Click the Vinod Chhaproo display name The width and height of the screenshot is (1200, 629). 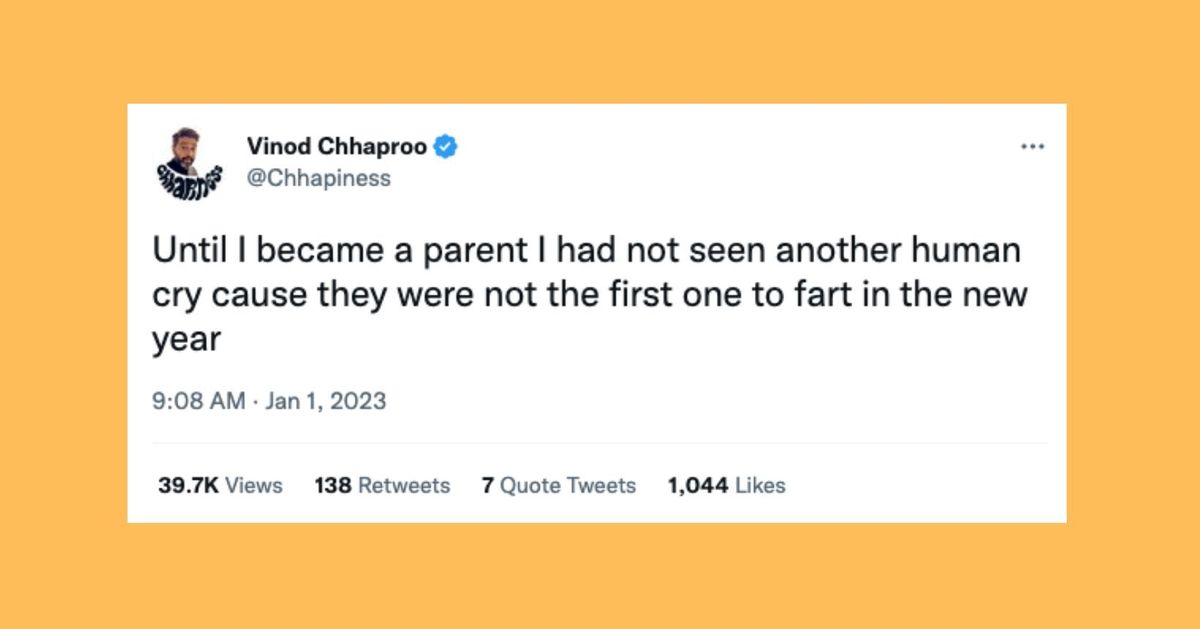click(x=337, y=147)
